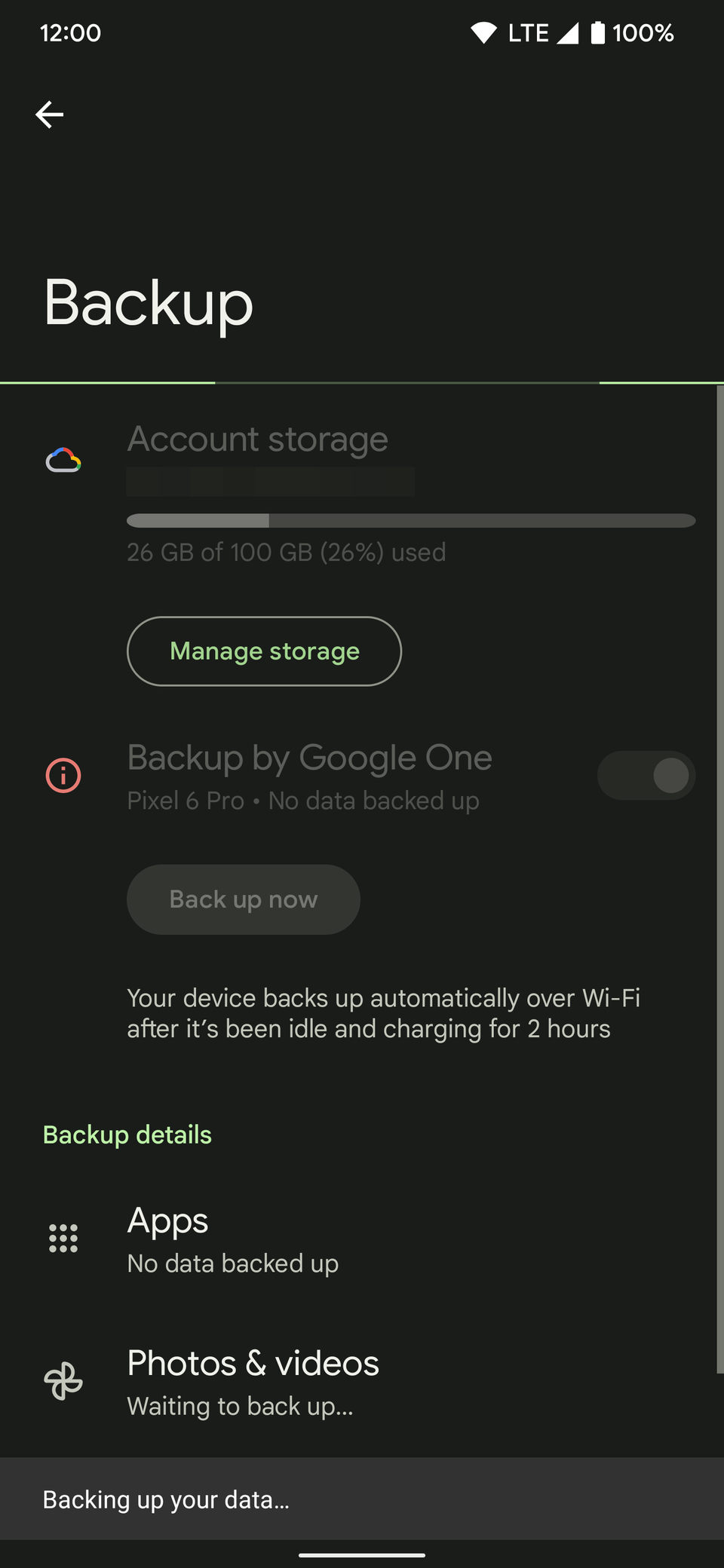Screen dimensions: 724x1568
Task: Tap the Apps grid icon under Backup details
Action: coord(63,1237)
